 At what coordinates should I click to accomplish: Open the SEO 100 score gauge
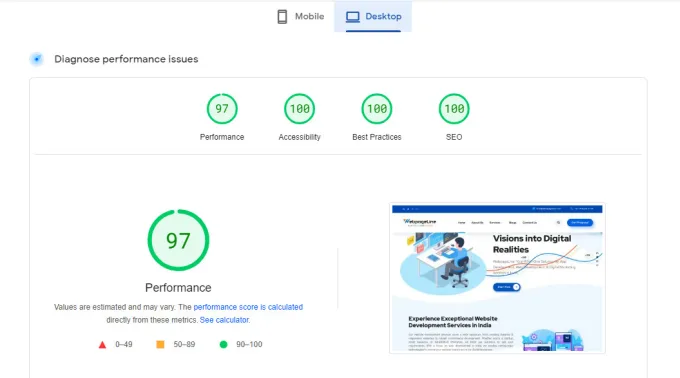coord(454,109)
